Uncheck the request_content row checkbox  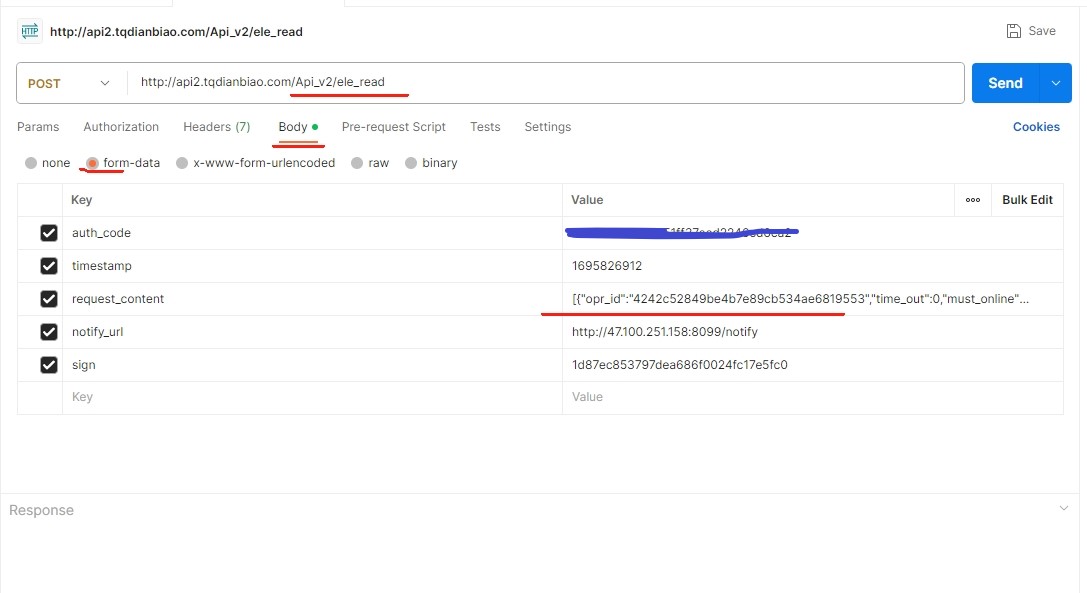(49, 299)
